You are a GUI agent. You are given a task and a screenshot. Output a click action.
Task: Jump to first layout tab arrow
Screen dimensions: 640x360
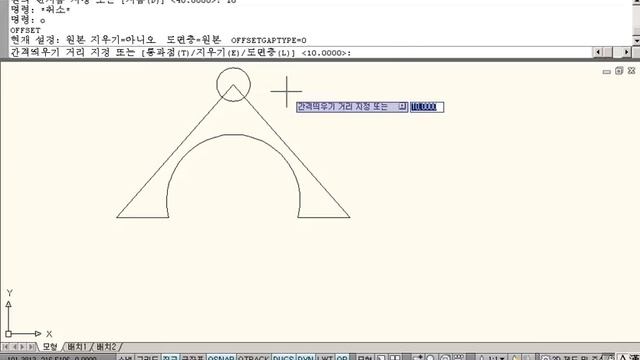pyautogui.click(x=6, y=347)
